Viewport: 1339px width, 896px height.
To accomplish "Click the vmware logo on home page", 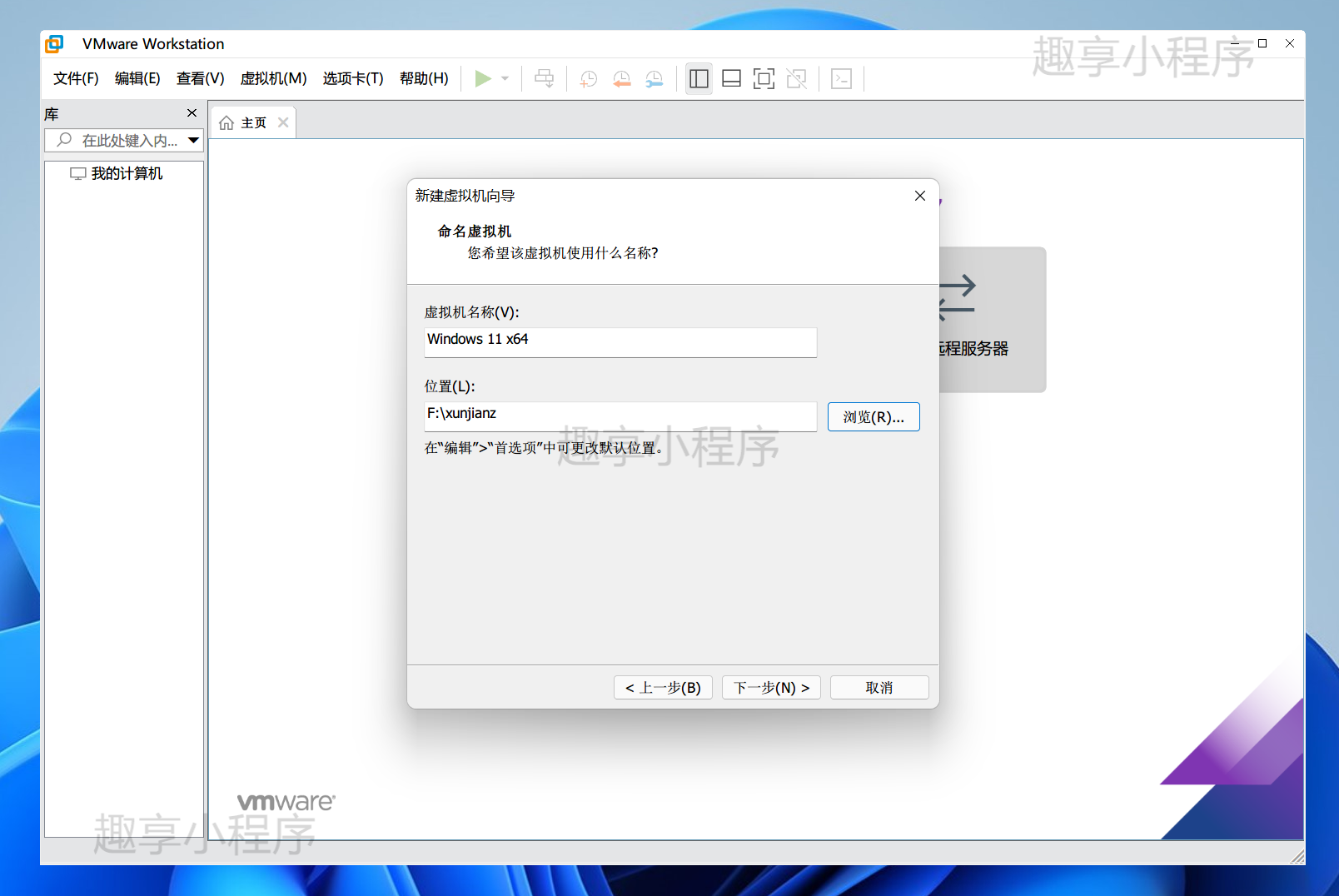I will (x=286, y=802).
